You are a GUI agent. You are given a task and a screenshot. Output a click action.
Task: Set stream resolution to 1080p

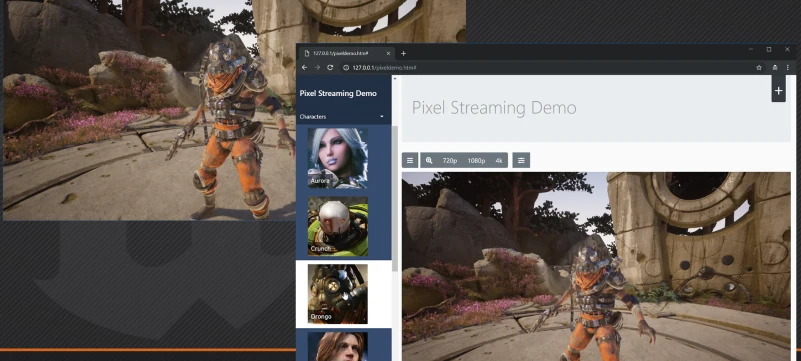(476, 160)
